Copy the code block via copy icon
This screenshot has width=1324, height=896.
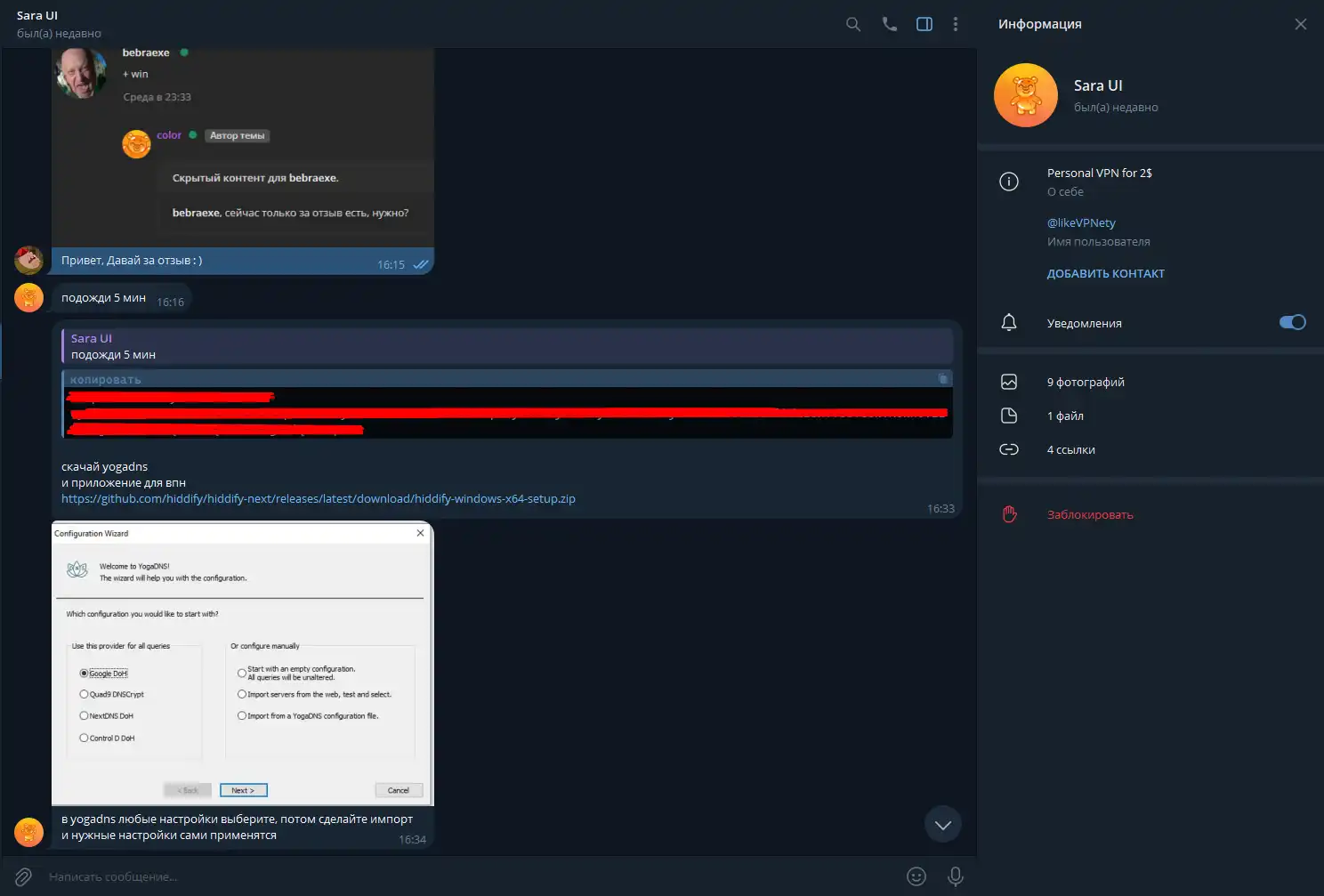click(942, 379)
